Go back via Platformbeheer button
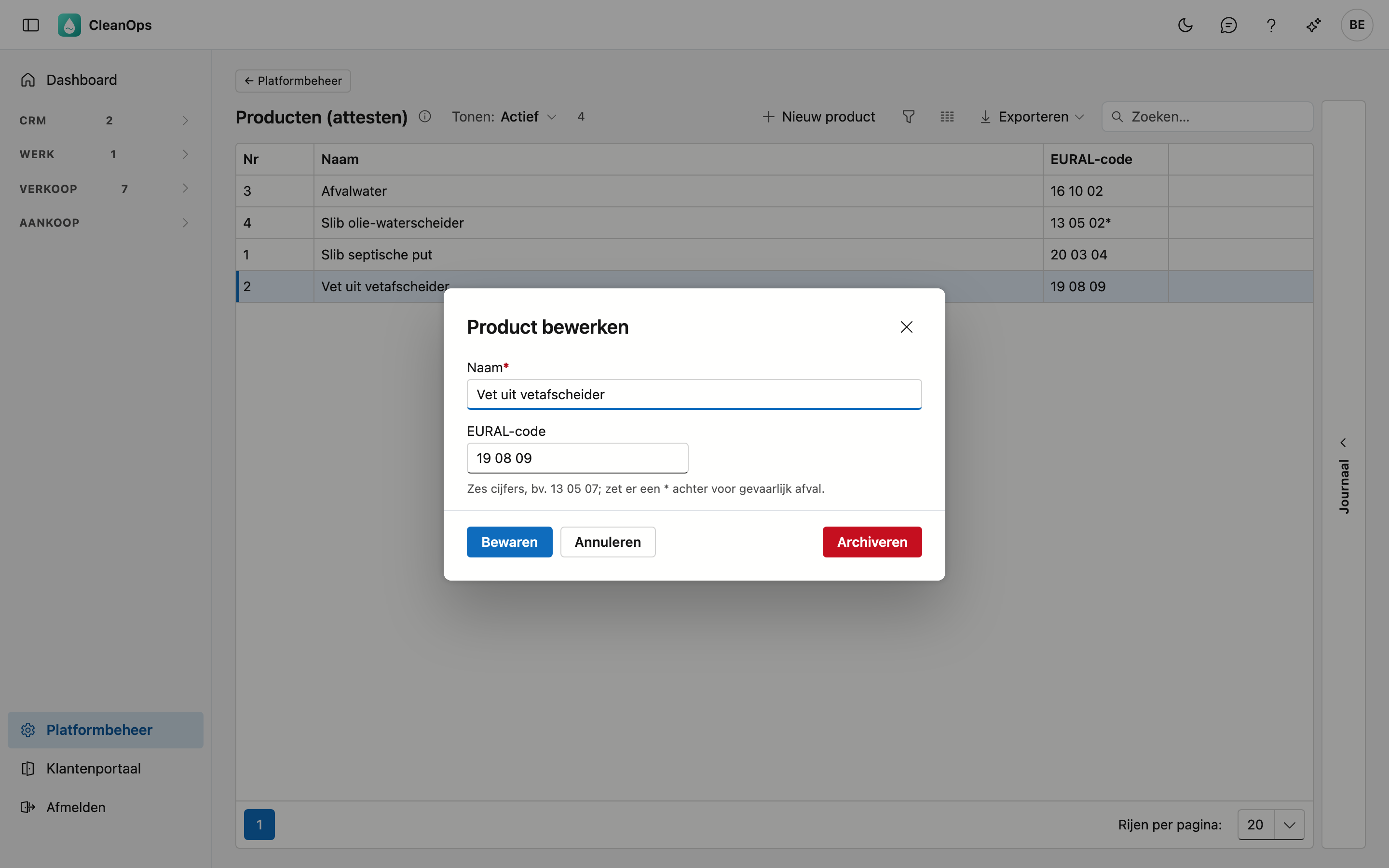Screen dimensions: 1389x868 point(293,81)
